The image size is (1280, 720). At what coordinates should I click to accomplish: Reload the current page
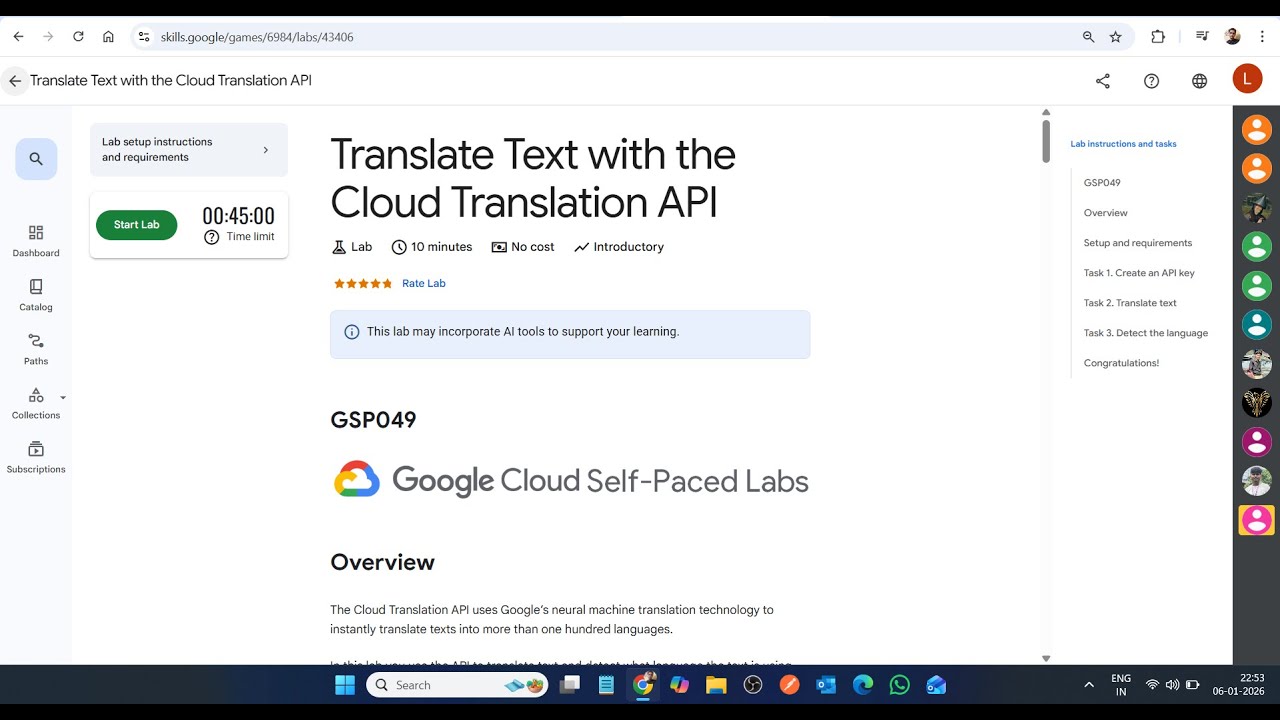[78, 37]
